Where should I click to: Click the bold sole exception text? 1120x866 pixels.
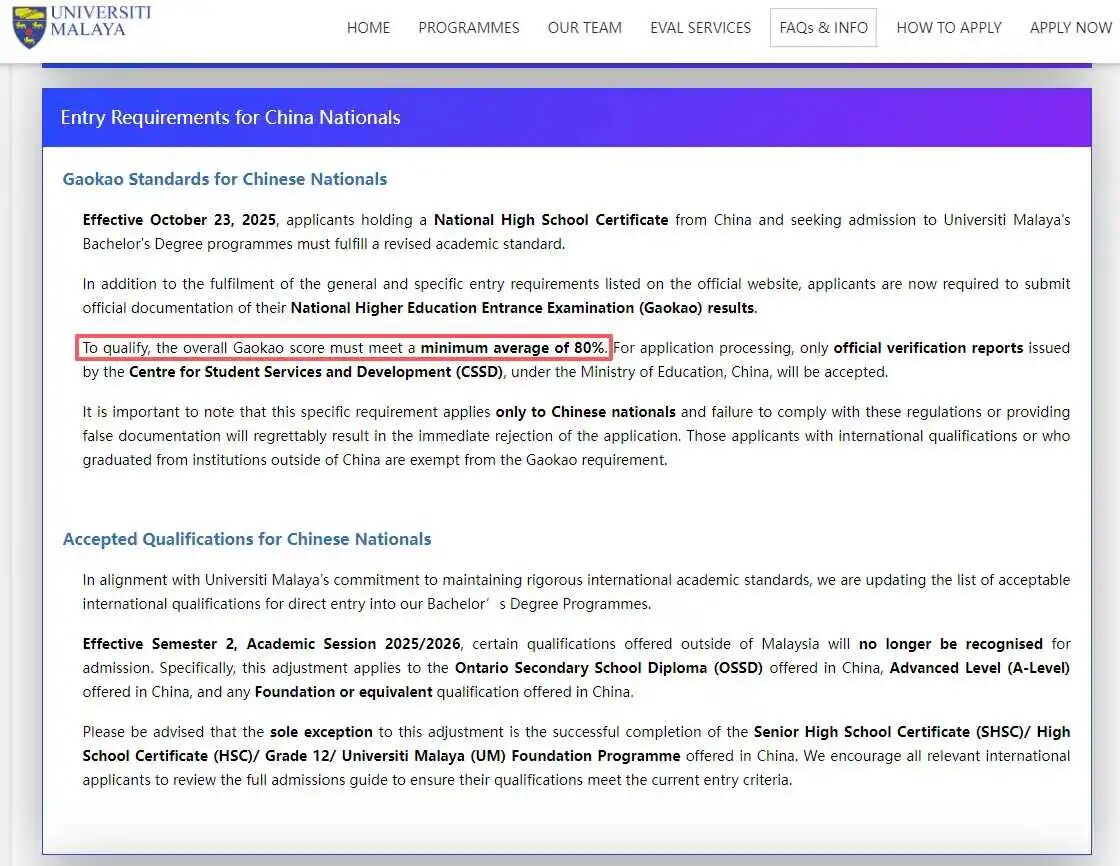click(x=321, y=732)
